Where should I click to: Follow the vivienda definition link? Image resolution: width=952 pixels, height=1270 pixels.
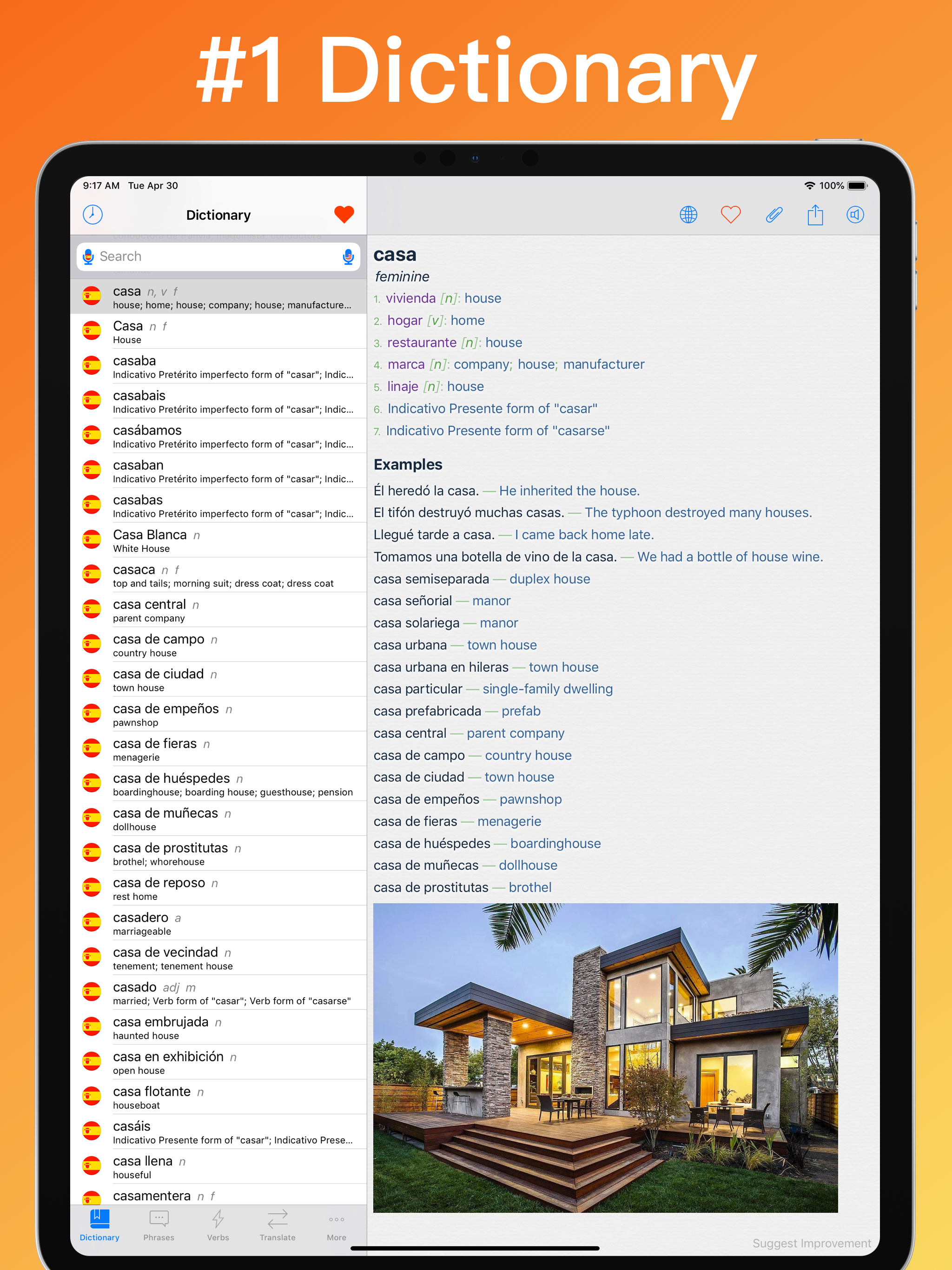click(x=410, y=298)
